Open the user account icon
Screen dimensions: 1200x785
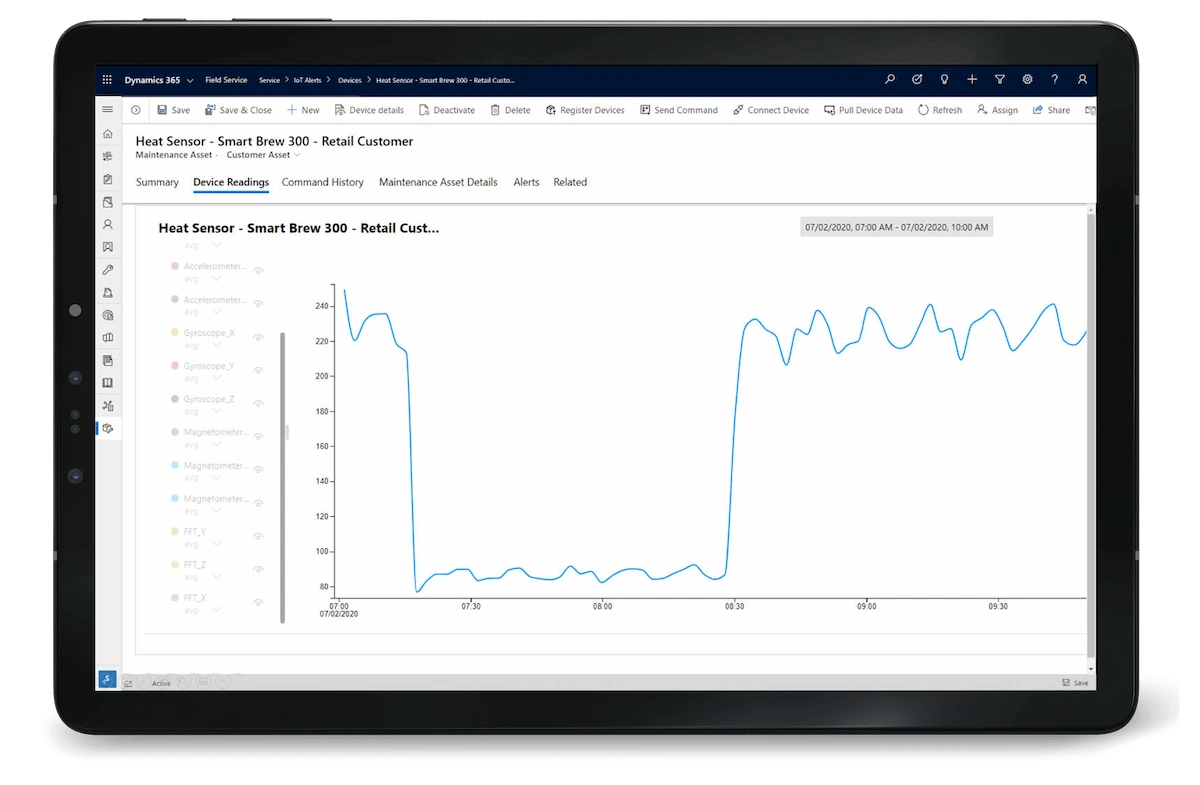pyautogui.click(x=1082, y=80)
